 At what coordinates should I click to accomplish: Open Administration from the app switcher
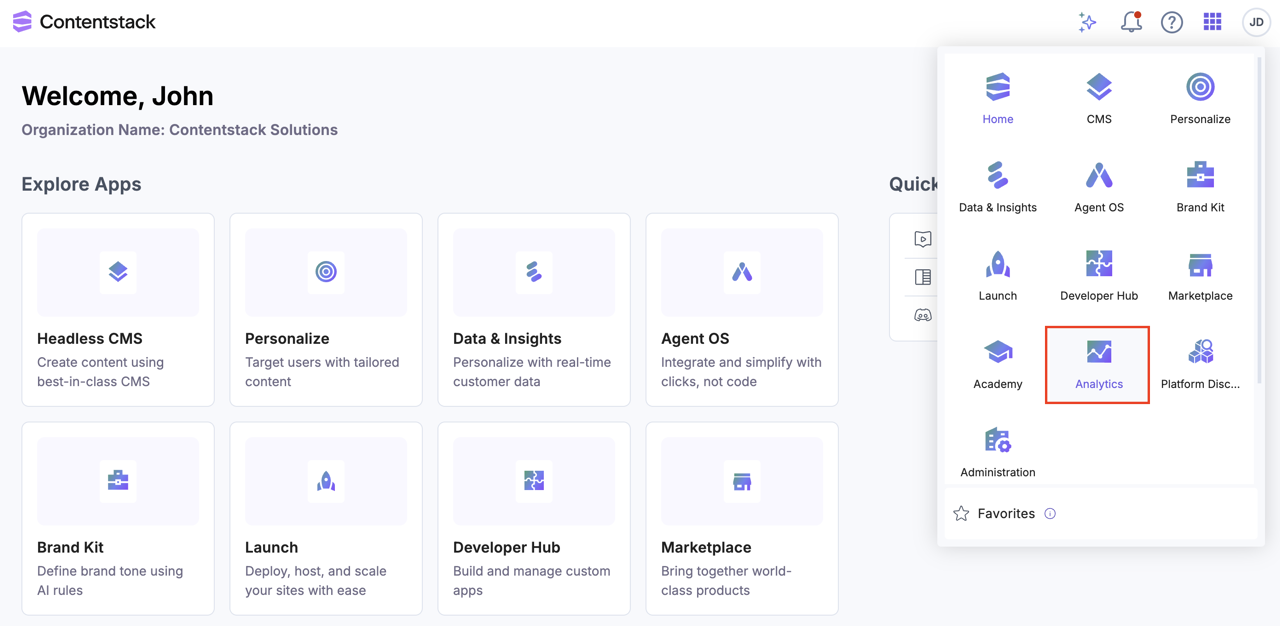997,453
